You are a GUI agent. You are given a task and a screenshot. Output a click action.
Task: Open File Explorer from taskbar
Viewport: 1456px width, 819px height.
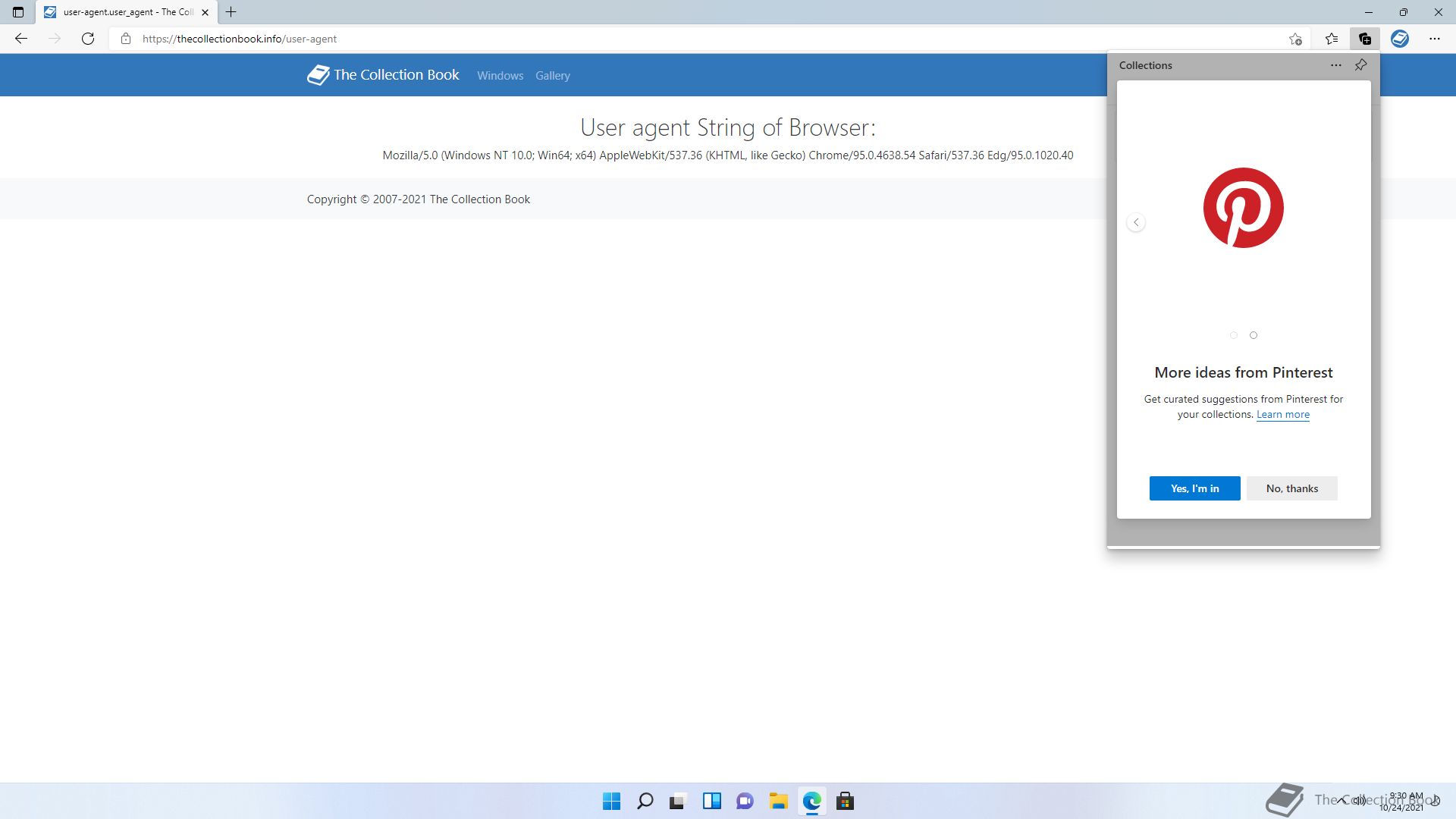point(779,802)
